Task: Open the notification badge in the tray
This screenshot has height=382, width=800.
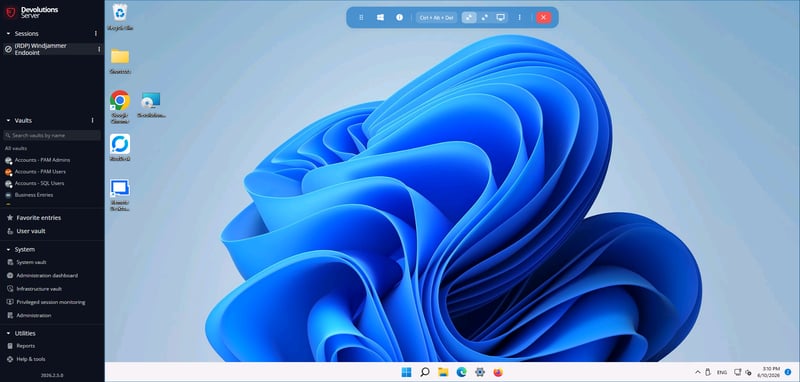Action: 788,372
